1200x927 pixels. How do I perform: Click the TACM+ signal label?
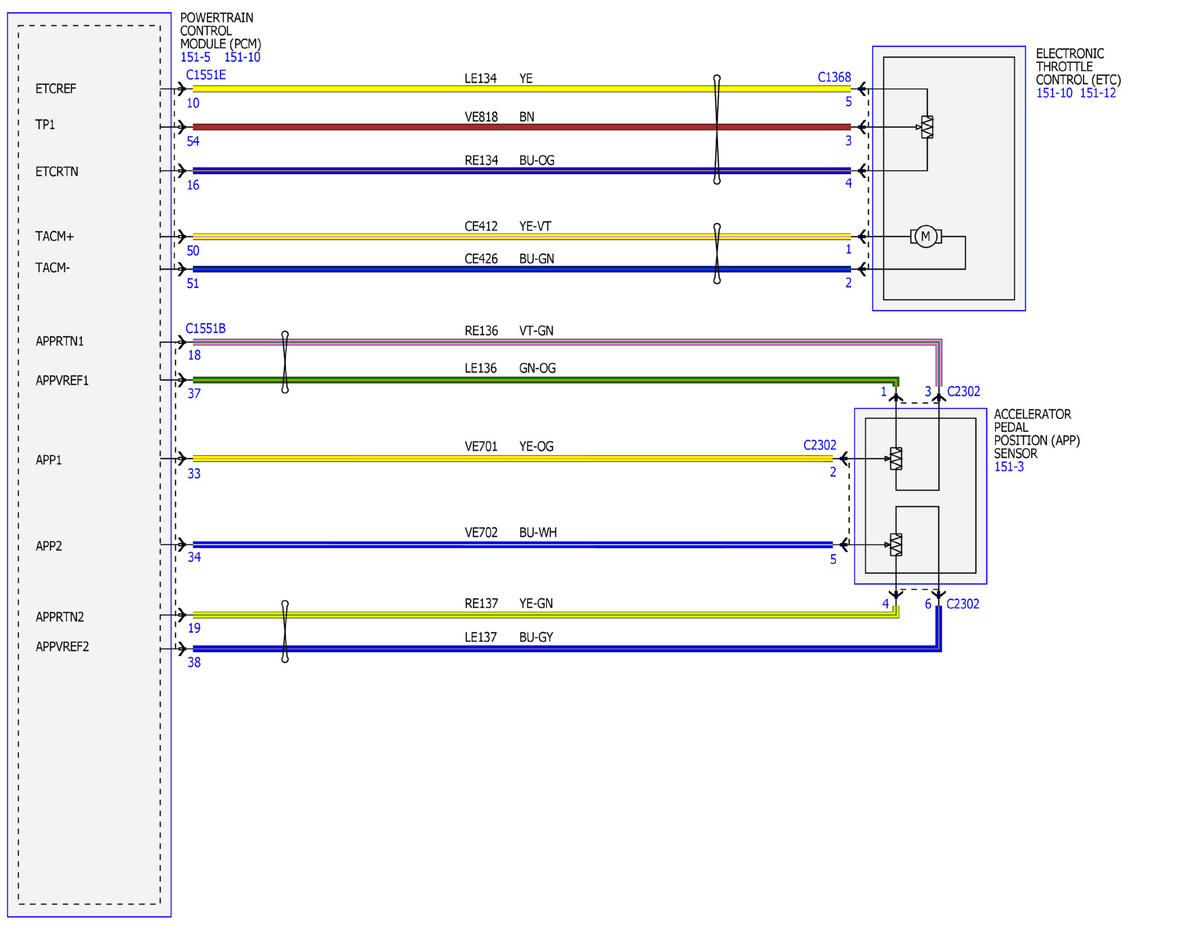(55, 236)
